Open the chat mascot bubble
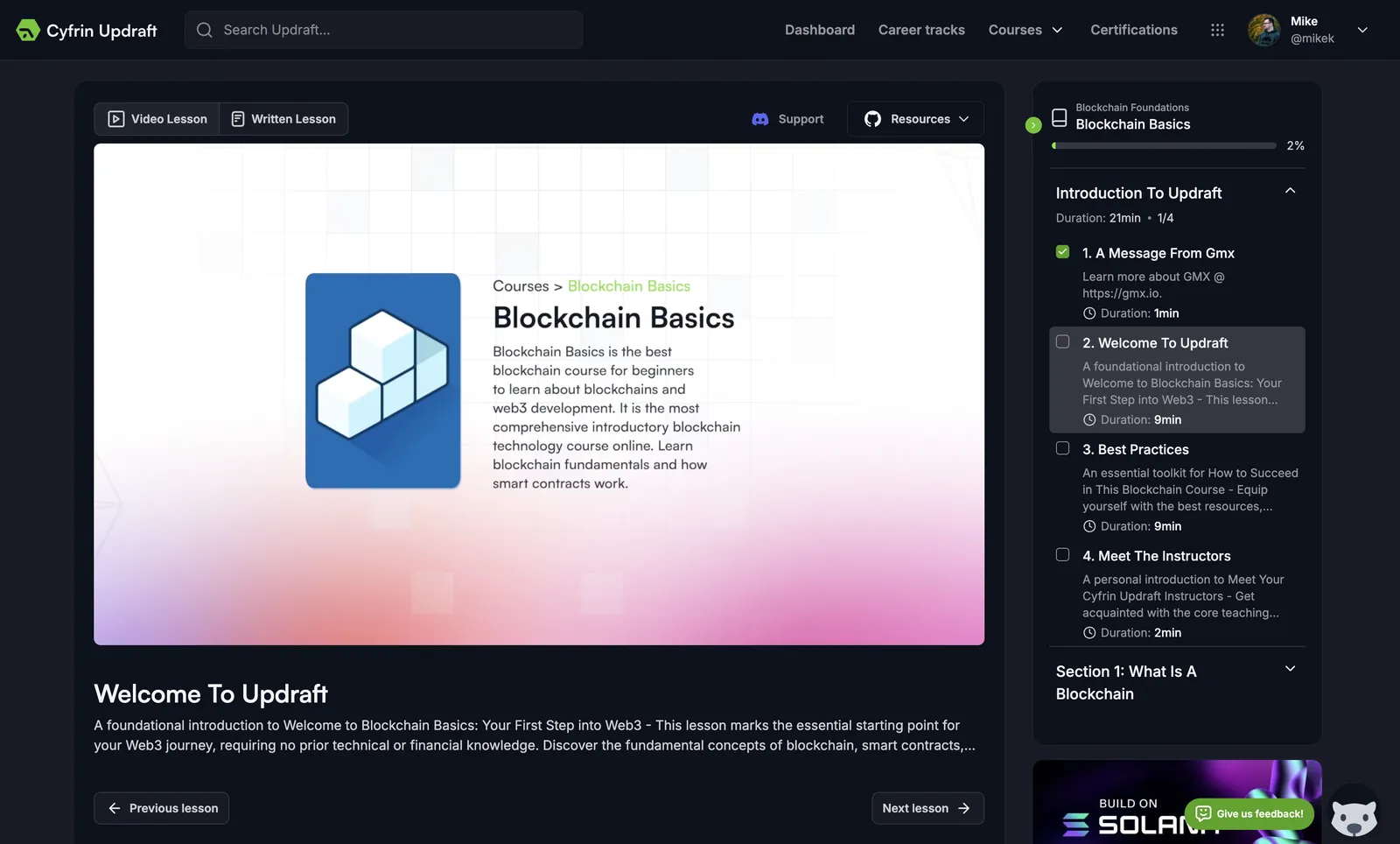The width and height of the screenshot is (1400, 844). pyautogui.click(x=1354, y=815)
